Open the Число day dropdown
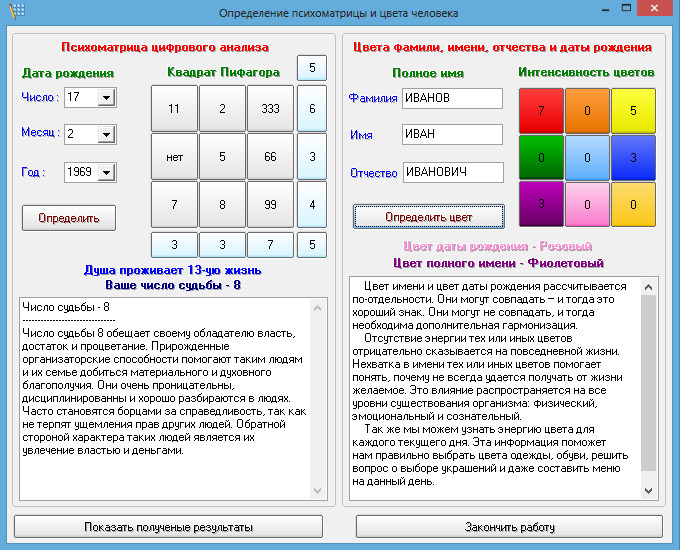The width and height of the screenshot is (680, 550). click(x=106, y=98)
